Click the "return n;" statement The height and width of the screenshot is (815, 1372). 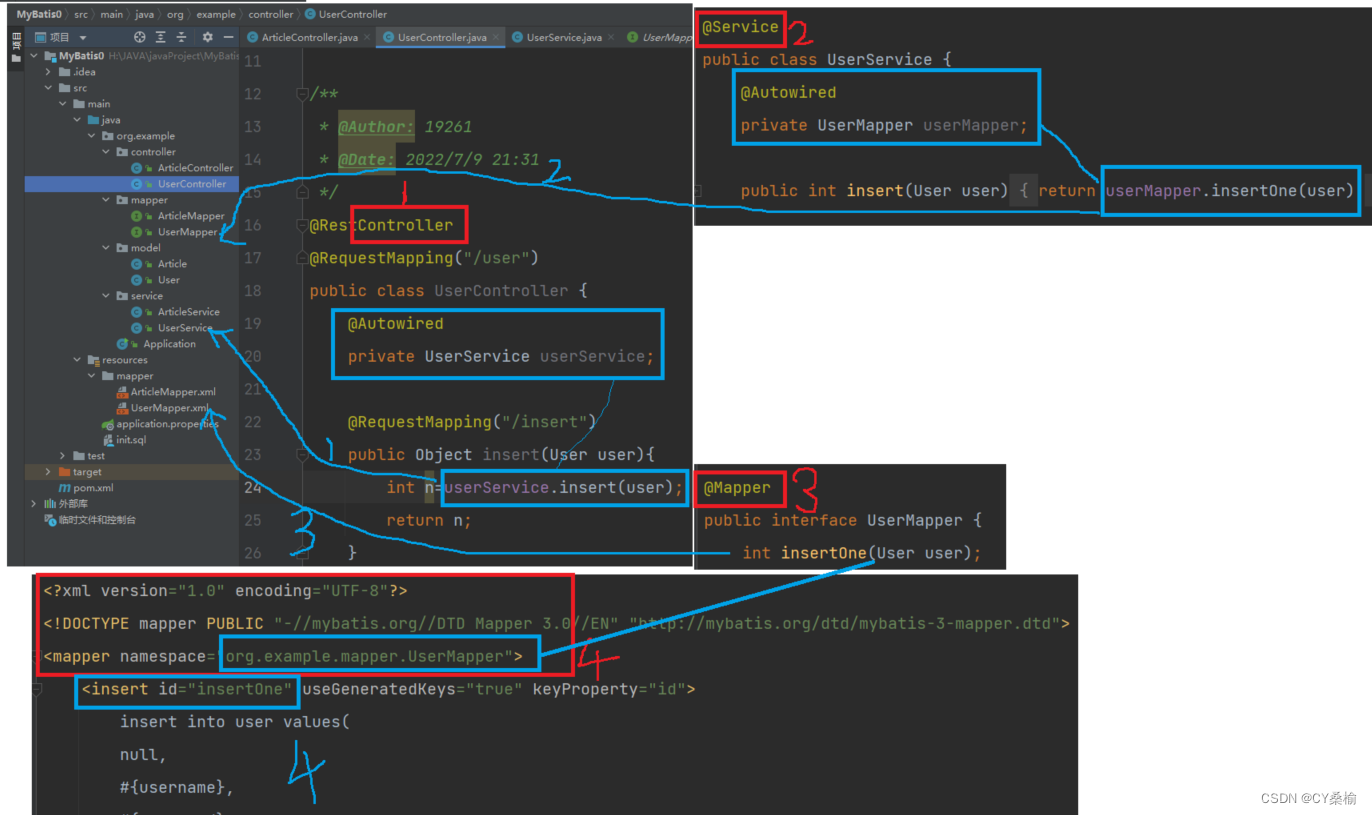(x=429, y=520)
